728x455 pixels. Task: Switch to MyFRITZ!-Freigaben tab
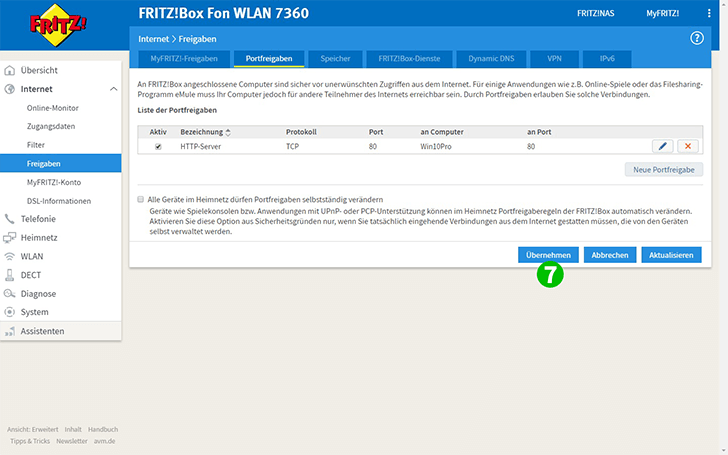184,58
